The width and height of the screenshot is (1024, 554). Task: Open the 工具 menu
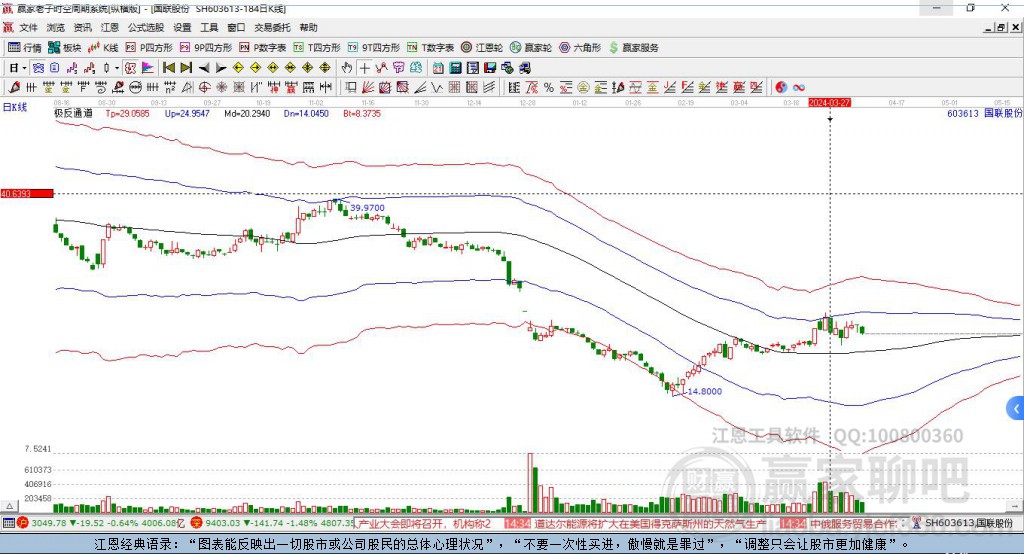coord(209,27)
